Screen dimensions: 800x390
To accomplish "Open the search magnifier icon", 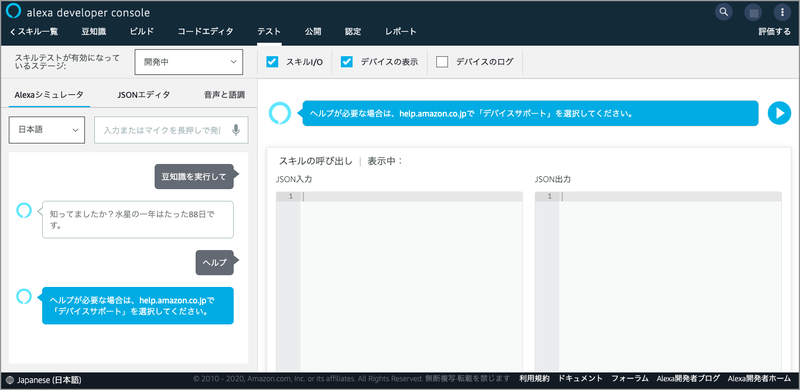I will tap(723, 12).
